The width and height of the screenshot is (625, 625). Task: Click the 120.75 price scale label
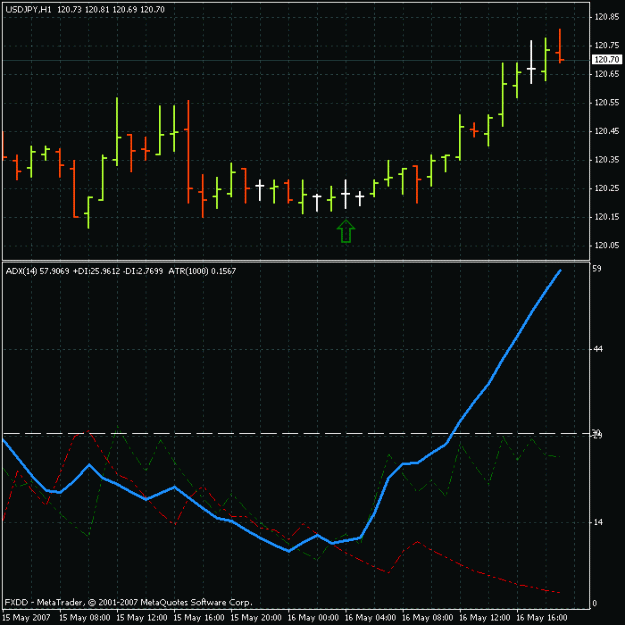coord(607,45)
